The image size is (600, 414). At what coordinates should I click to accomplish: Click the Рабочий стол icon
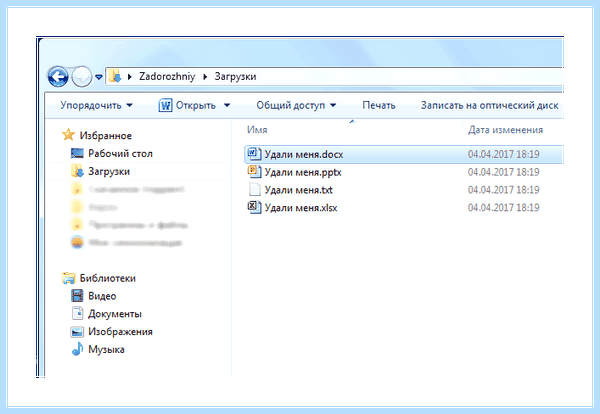pos(77,153)
